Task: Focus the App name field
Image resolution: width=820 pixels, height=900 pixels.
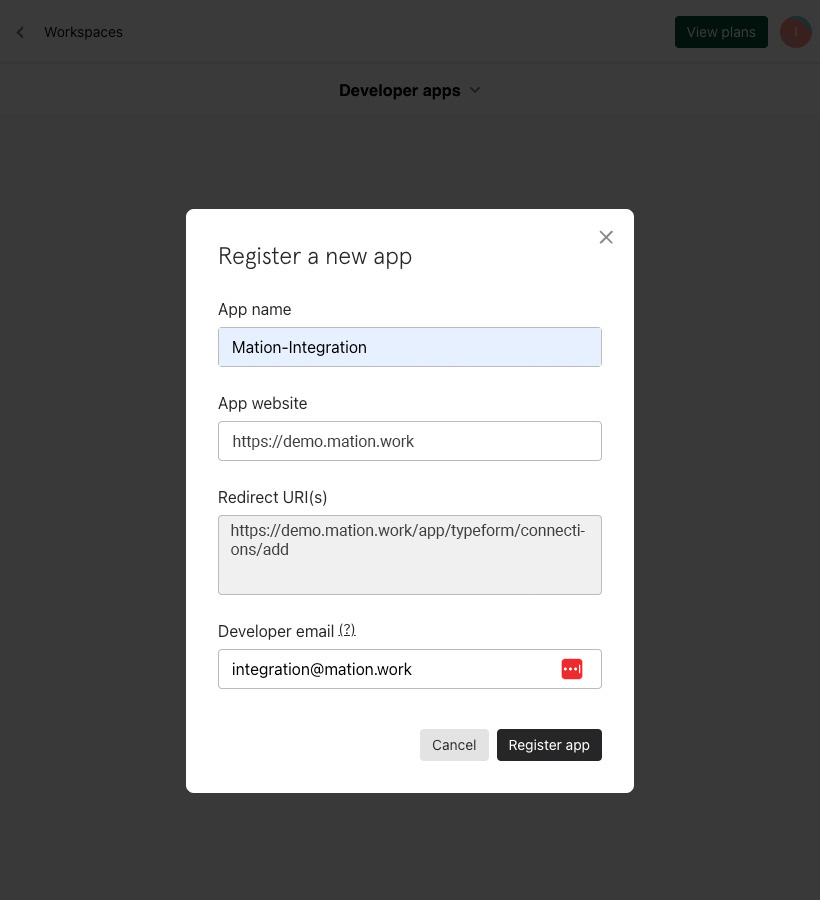Action: [410, 347]
